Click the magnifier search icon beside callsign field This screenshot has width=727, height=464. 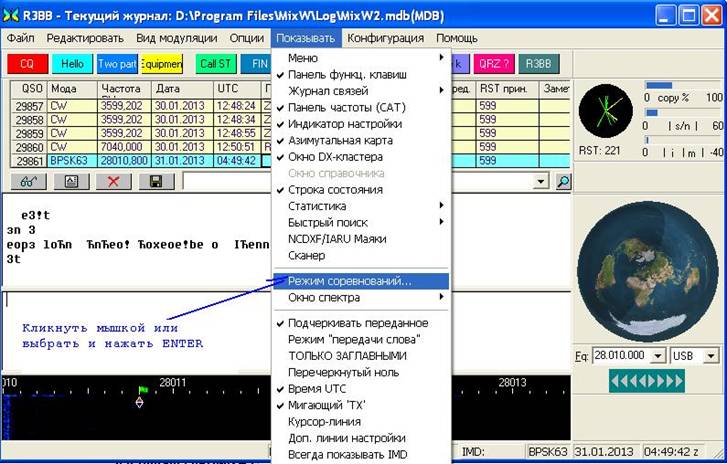coord(563,181)
